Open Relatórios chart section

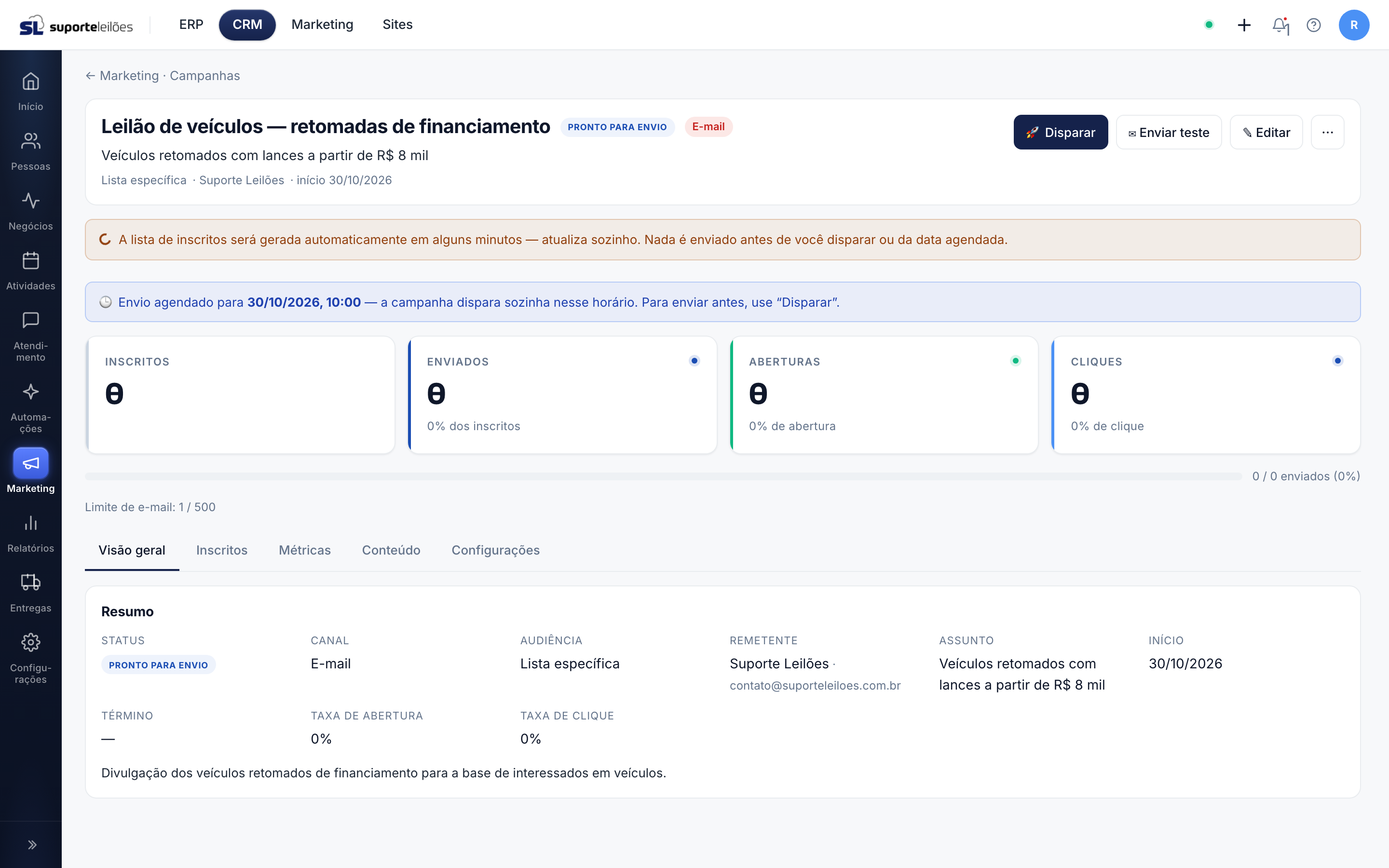[30, 533]
